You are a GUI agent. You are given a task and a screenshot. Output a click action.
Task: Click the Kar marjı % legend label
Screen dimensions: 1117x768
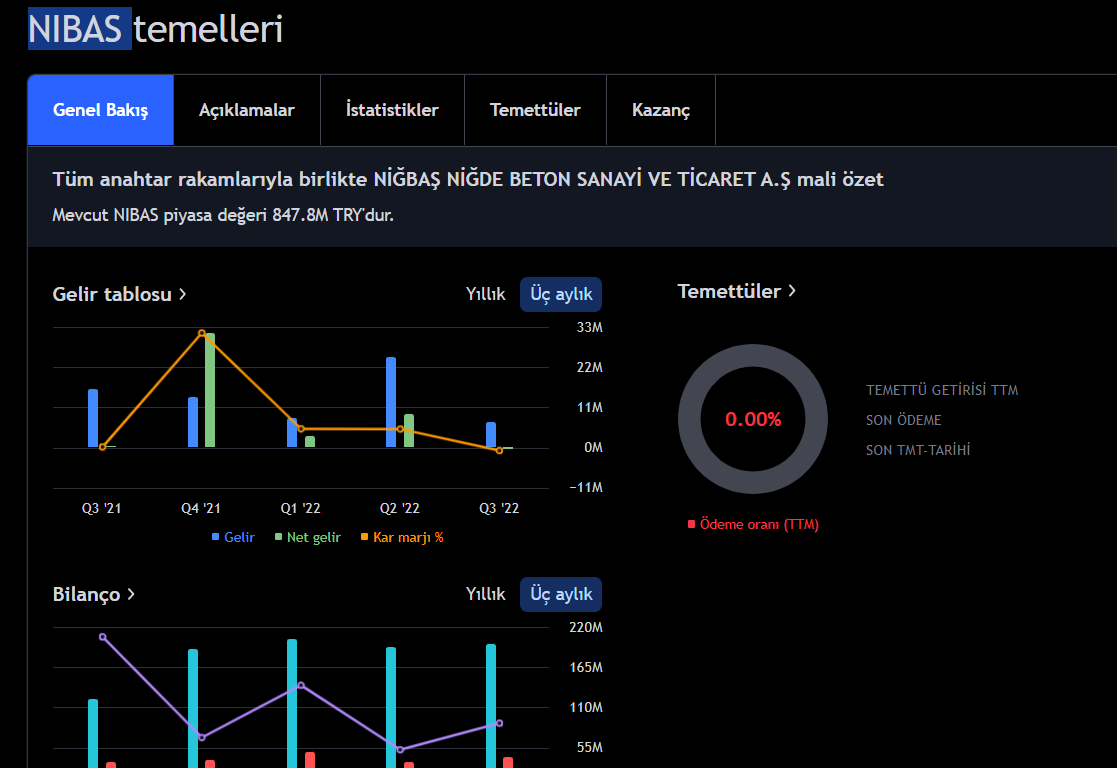point(408,537)
